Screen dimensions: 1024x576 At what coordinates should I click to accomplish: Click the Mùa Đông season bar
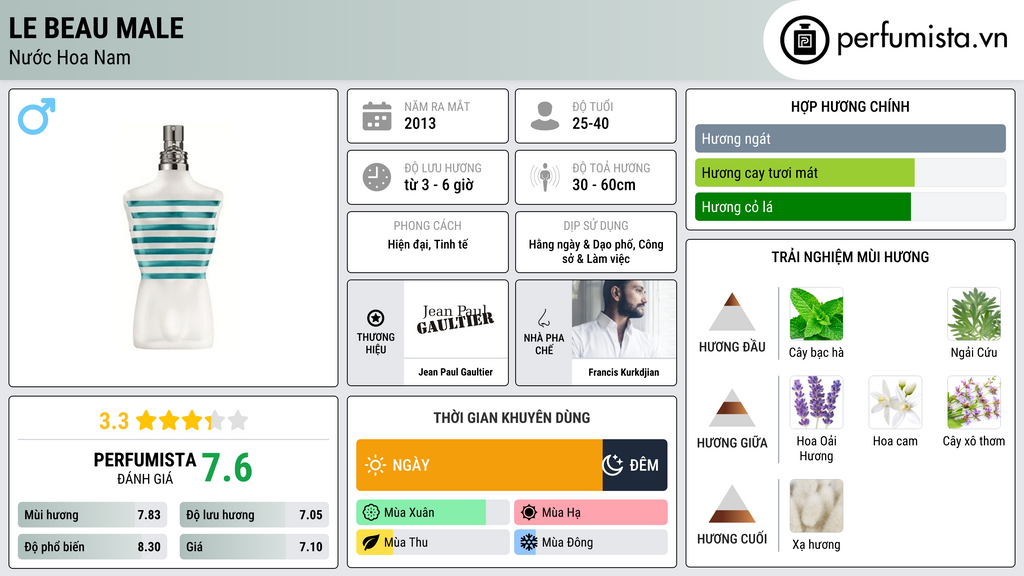click(590, 543)
